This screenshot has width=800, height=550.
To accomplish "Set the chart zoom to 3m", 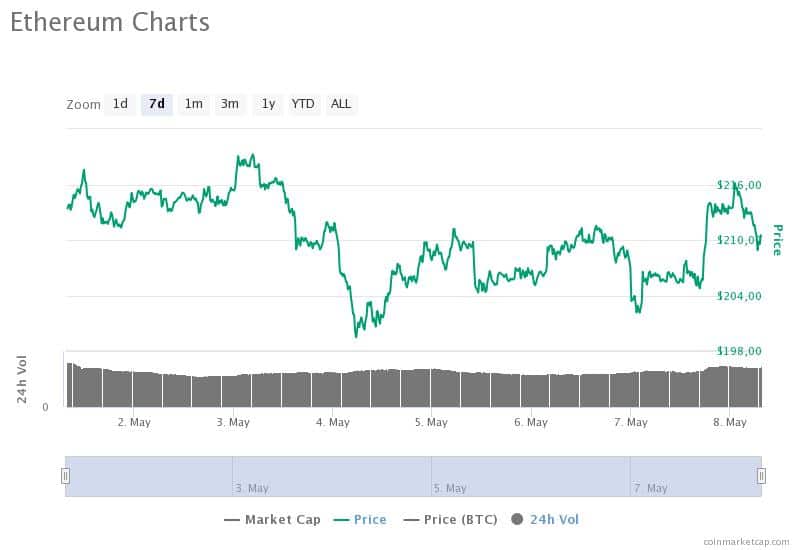I will (230, 104).
